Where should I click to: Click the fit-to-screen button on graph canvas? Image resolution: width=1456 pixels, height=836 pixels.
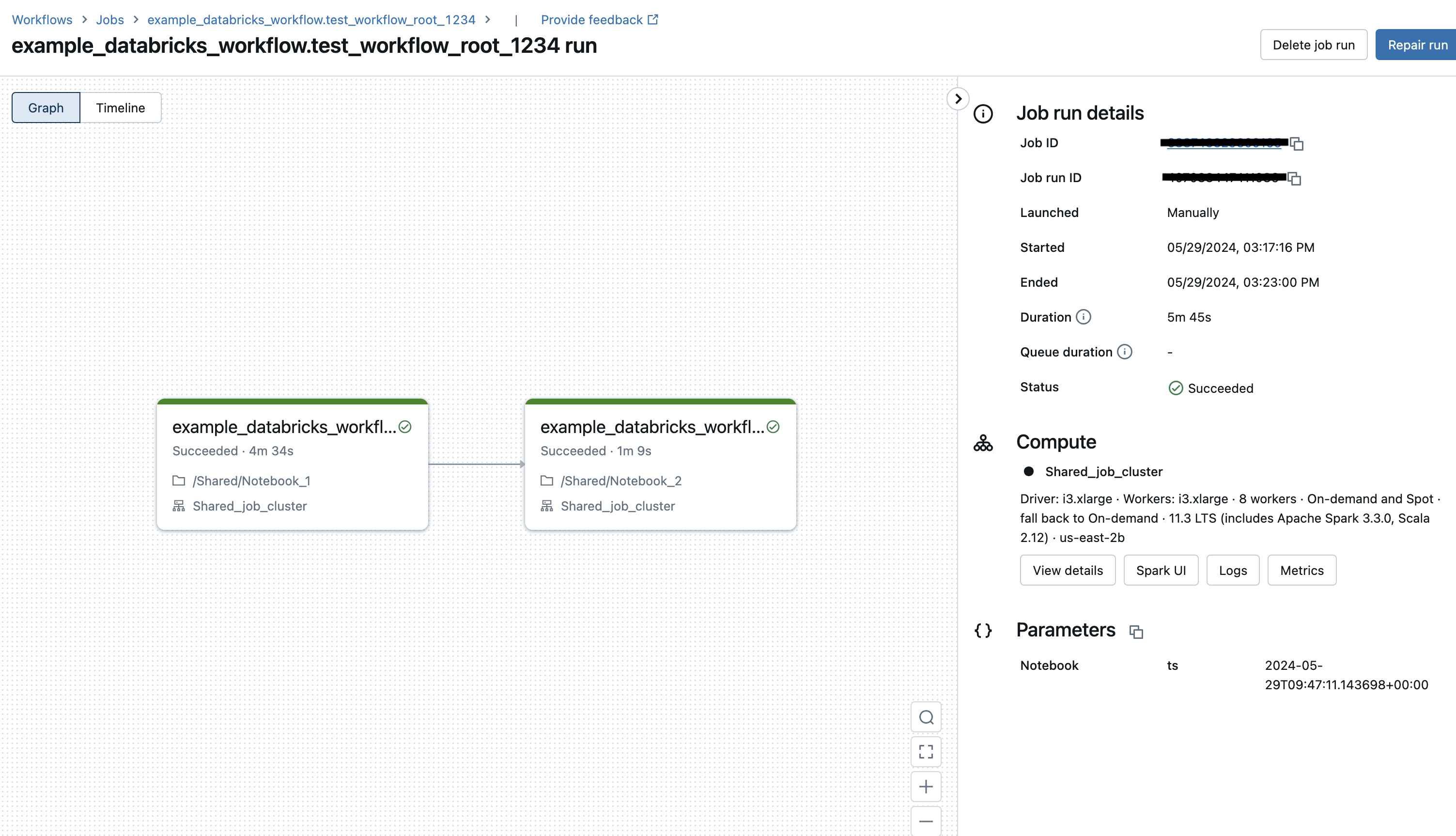[926, 751]
